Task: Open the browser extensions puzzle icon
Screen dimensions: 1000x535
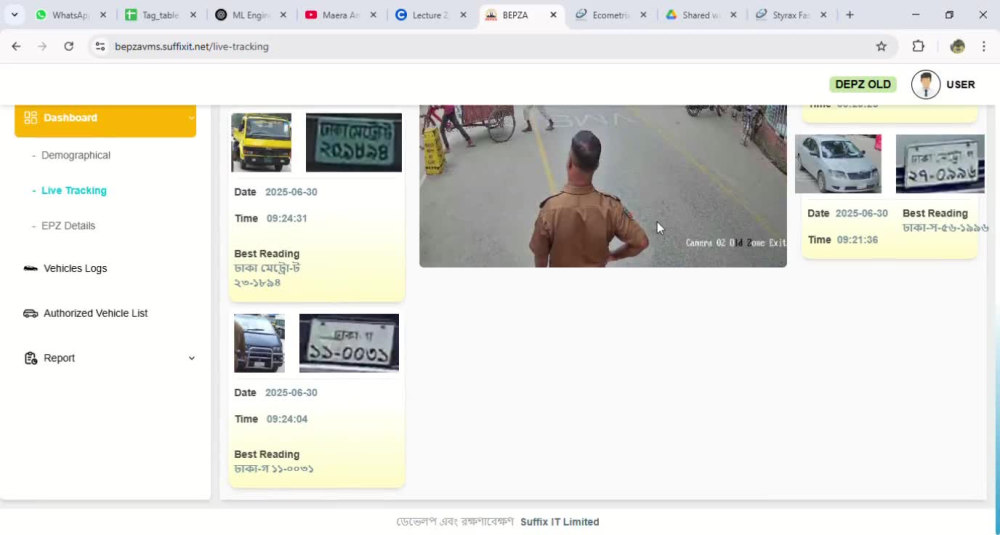Action: [x=918, y=46]
